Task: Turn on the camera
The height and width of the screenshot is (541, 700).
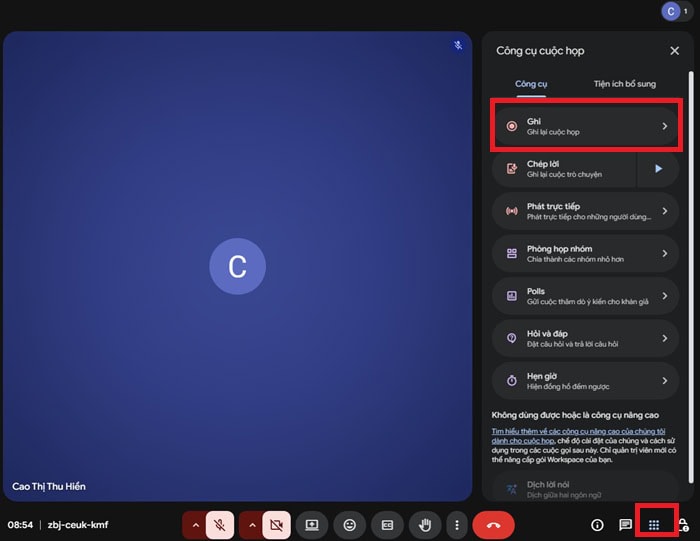Action: coord(276,524)
